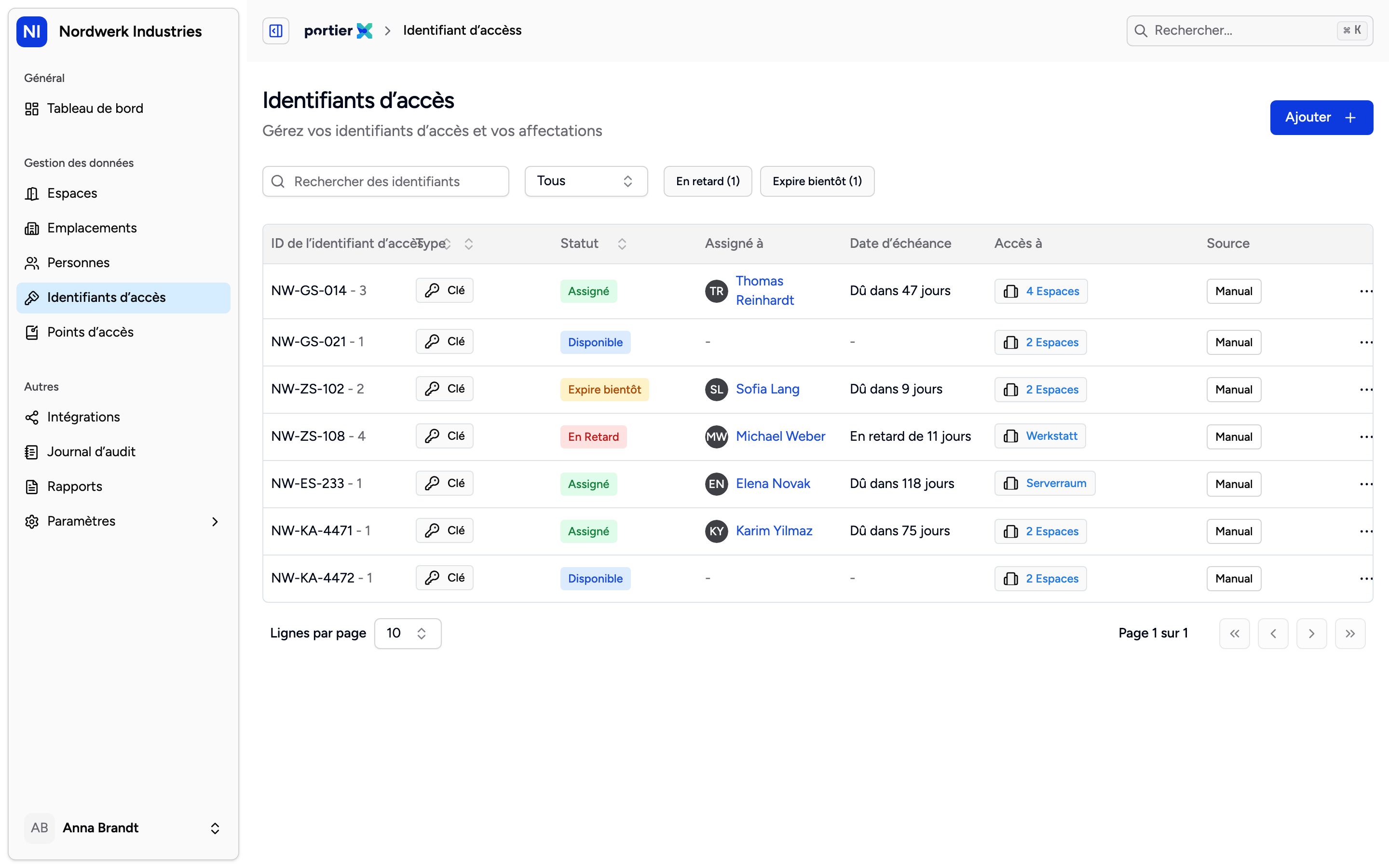The image size is (1389, 868).
Task: Click the En Retard status badge
Action: [594, 437]
